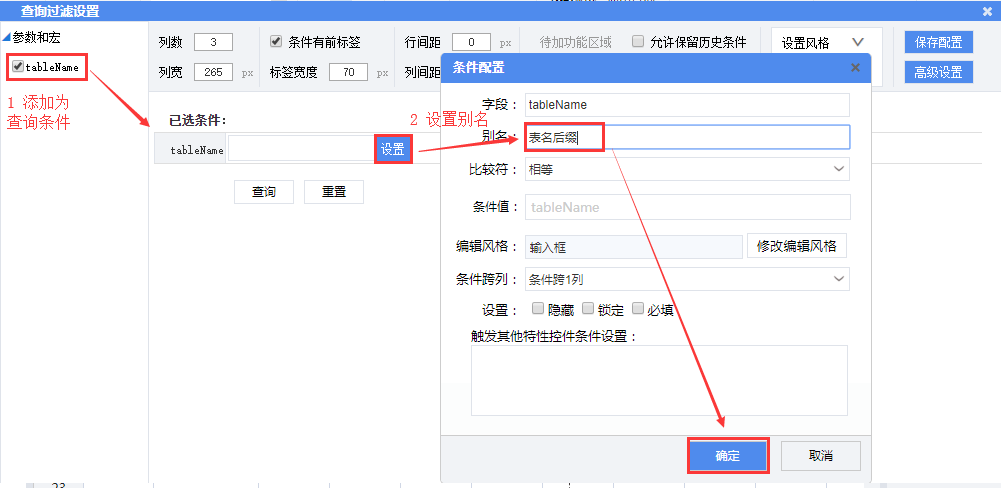This screenshot has height=488, width=1001.
Task: Close the 条件配置 dialog with X
Action: 855,68
